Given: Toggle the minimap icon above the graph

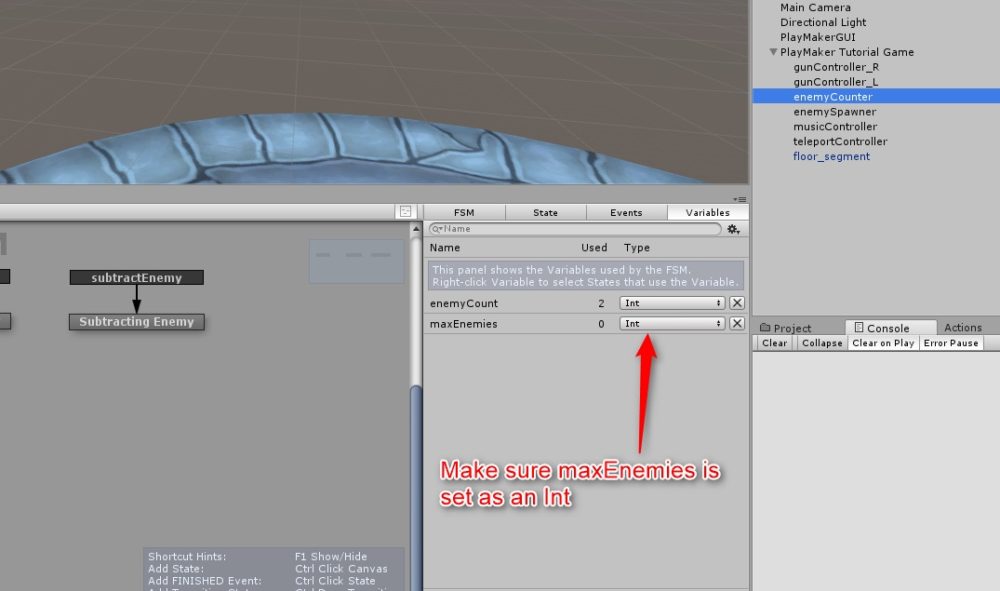Looking at the screenshot, I should click(x=405, y=212).
